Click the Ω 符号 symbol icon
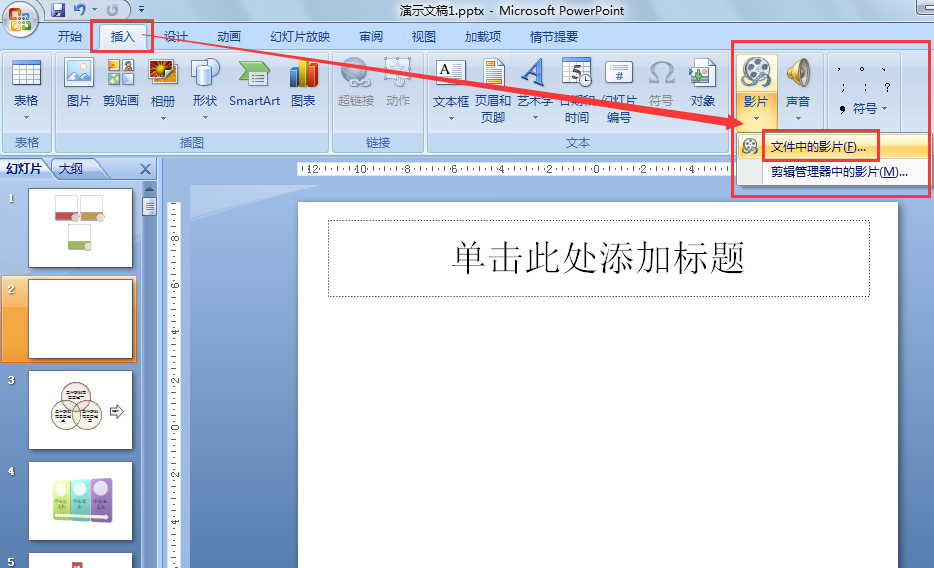Screen dimensions: 934x568 click(661, 83)
